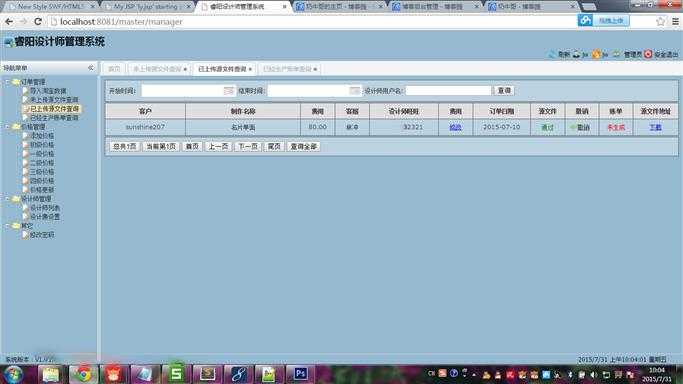Go back using the browser back arrow
This screenshot has height=384, width=683.
[9, 21]
